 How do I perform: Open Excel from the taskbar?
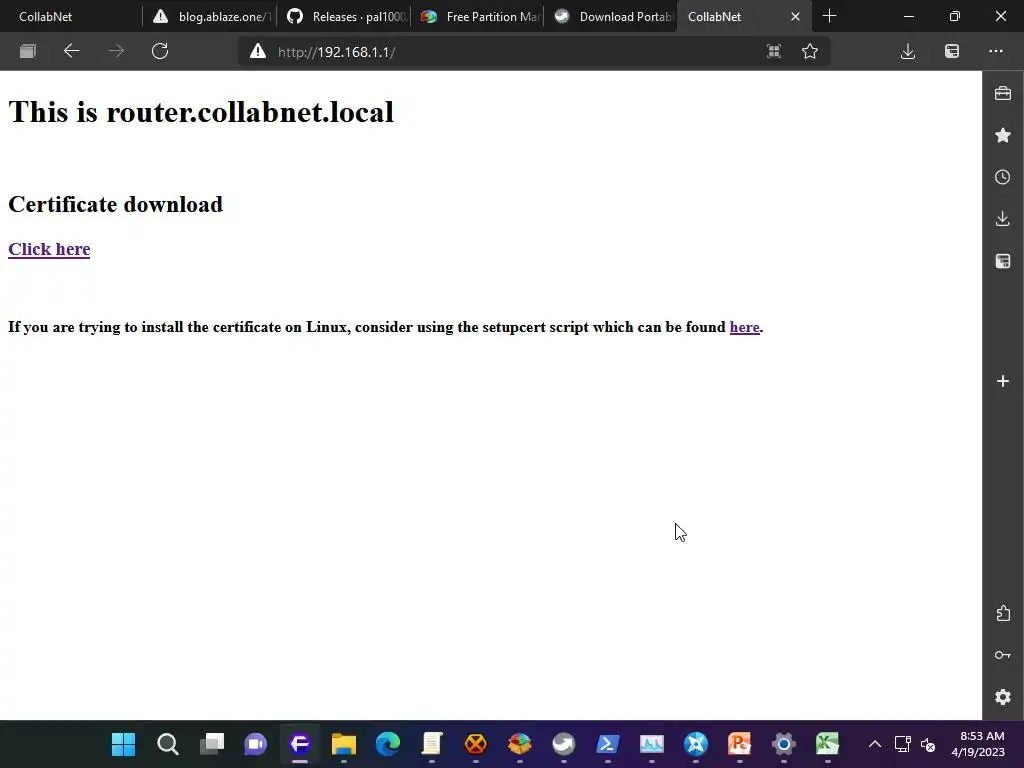tap(827, 744)
